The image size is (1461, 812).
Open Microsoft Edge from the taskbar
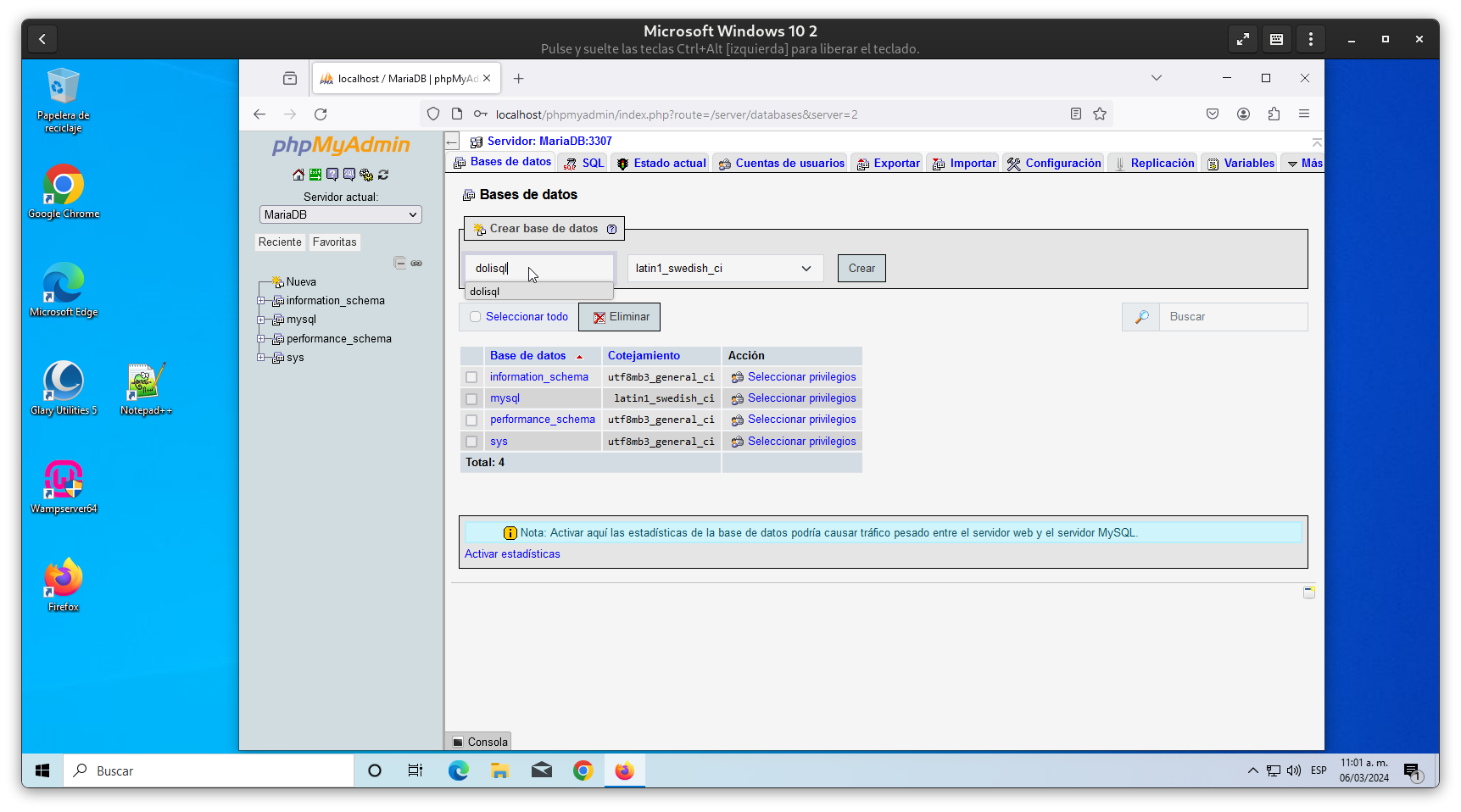pos(458,770)
